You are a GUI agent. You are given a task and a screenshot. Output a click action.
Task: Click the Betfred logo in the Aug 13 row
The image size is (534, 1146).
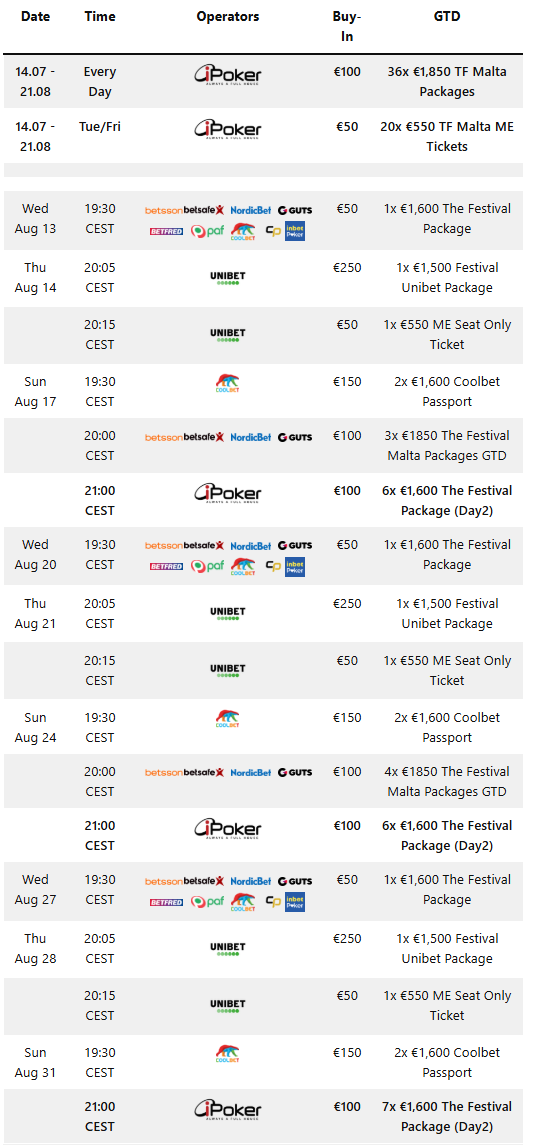click(x=166, y=231)
